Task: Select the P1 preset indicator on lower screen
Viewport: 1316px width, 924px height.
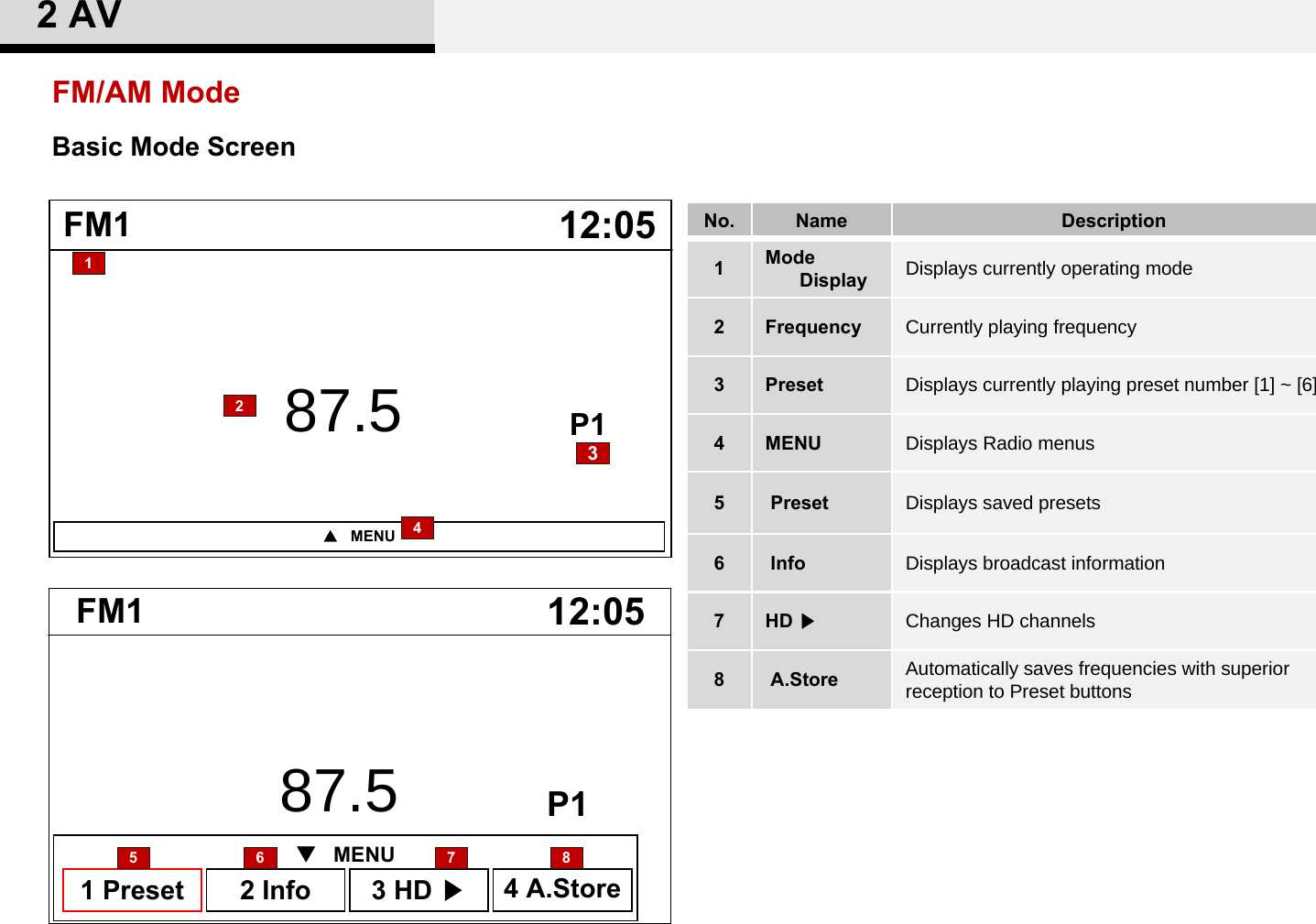Action: (566, 804)
